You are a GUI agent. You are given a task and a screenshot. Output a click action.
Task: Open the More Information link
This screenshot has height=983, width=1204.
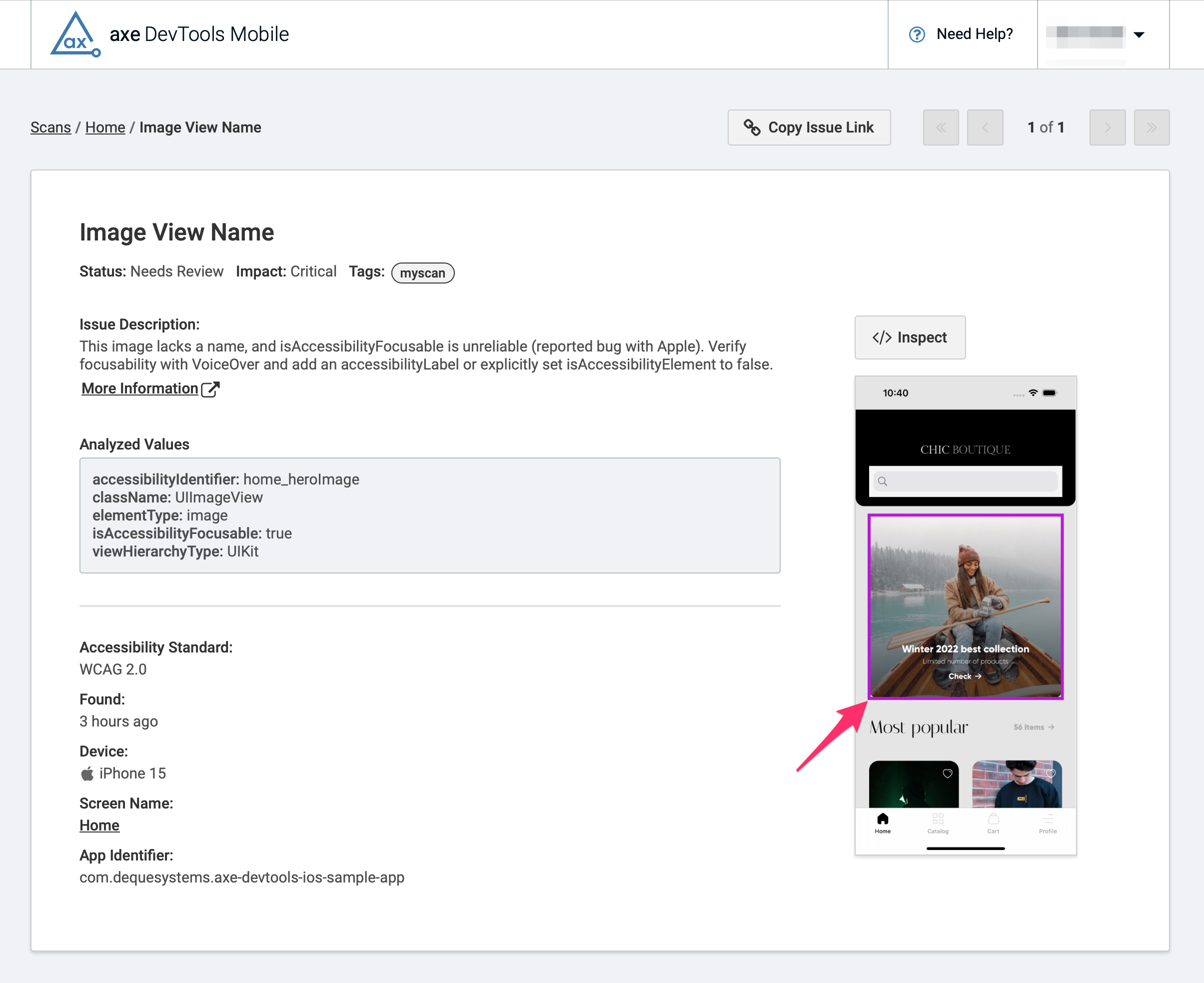(140, 388)
